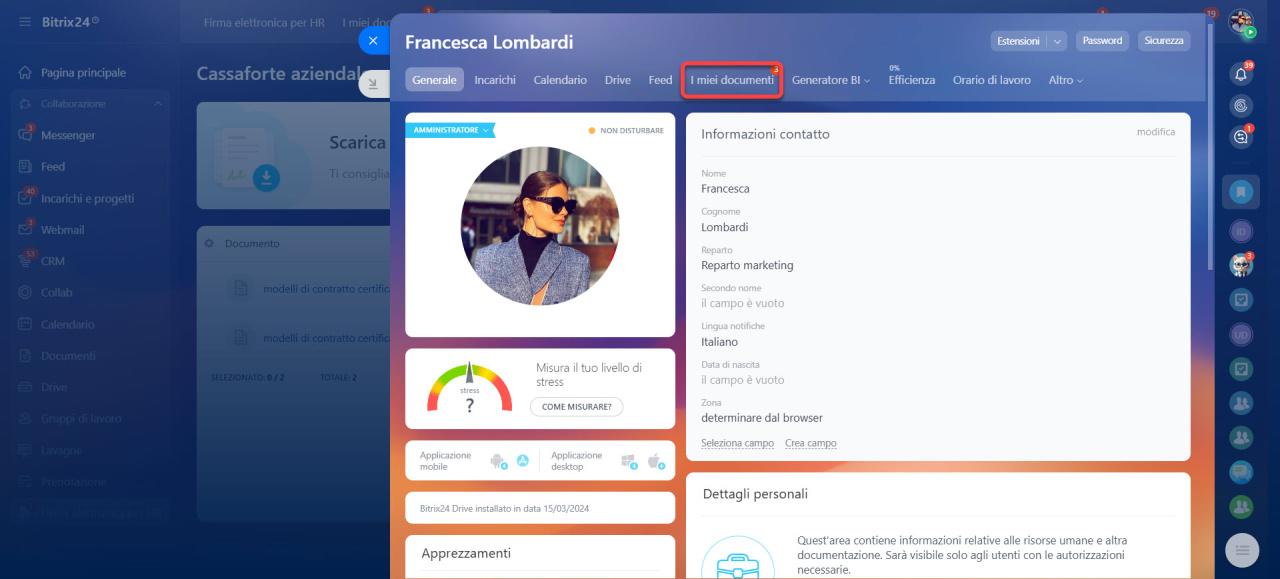Open Messenger in the left sidebar

tap(68, 135)
